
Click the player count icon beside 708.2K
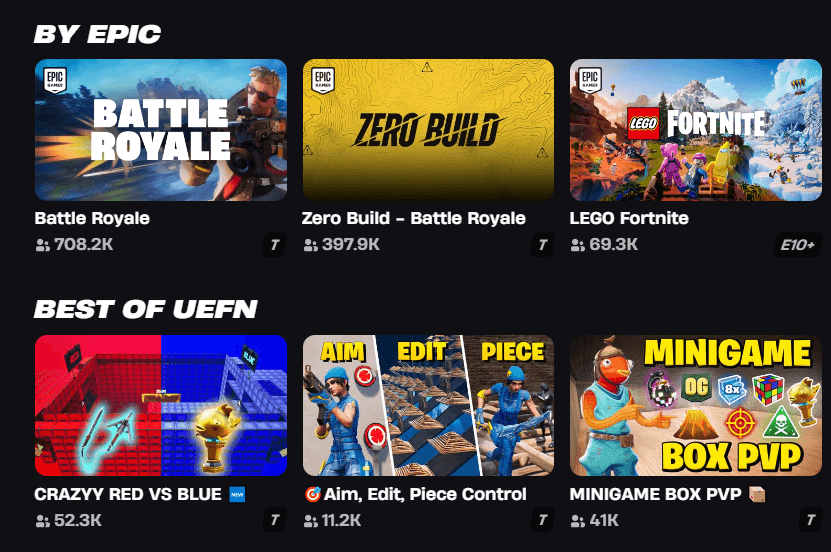(x=42, y=245)
